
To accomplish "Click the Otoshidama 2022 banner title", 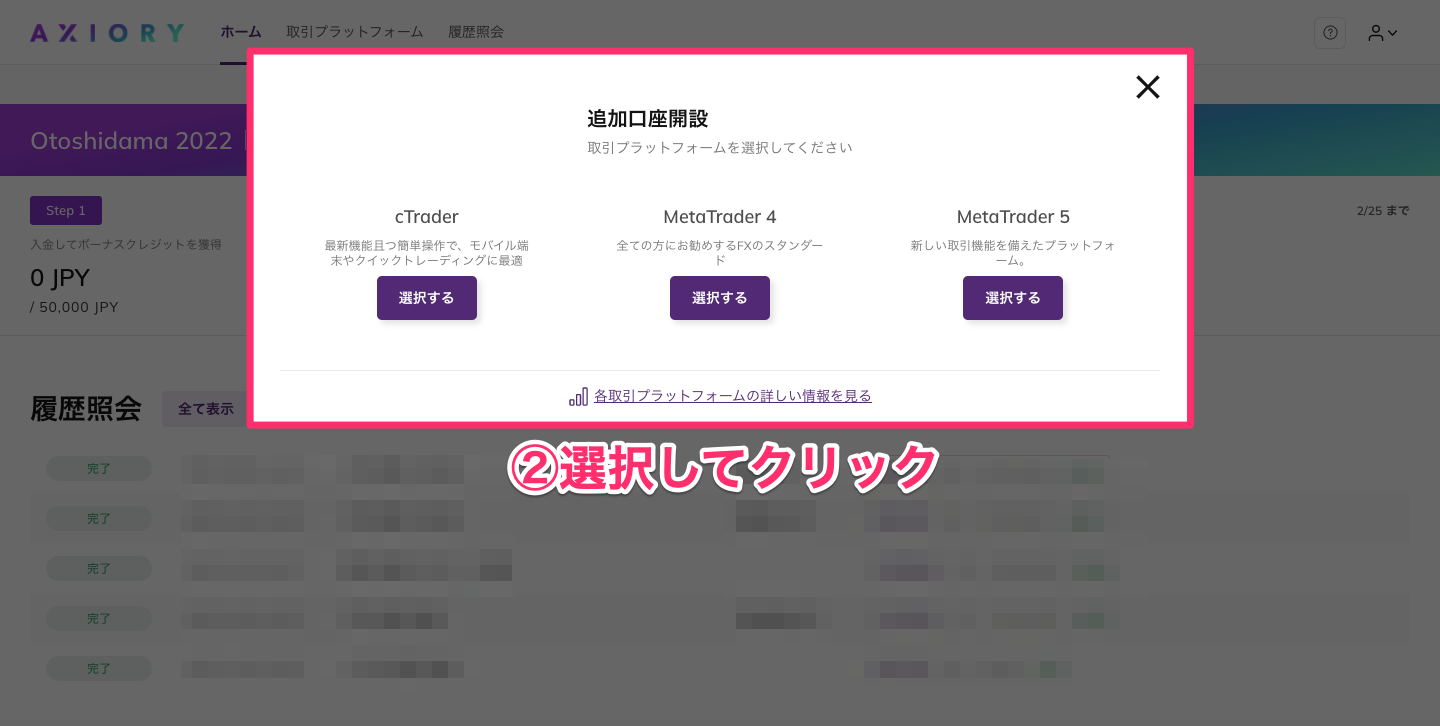I will click(x=131, y=141).
